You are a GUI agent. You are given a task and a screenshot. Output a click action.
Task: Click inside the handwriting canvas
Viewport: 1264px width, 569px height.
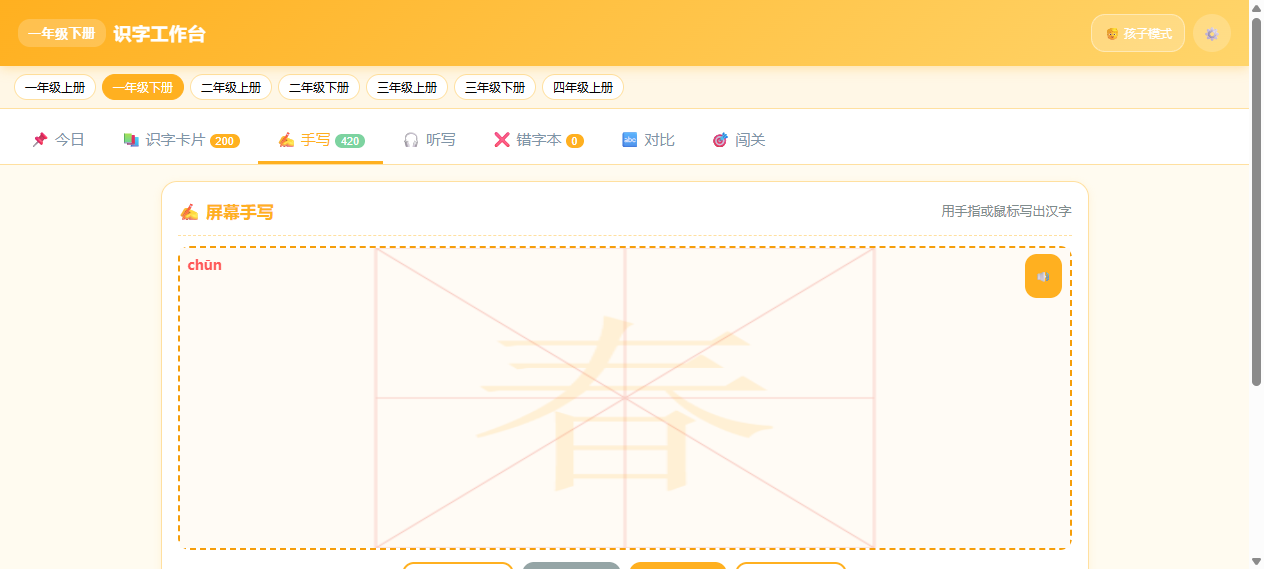tap(625, 398)
